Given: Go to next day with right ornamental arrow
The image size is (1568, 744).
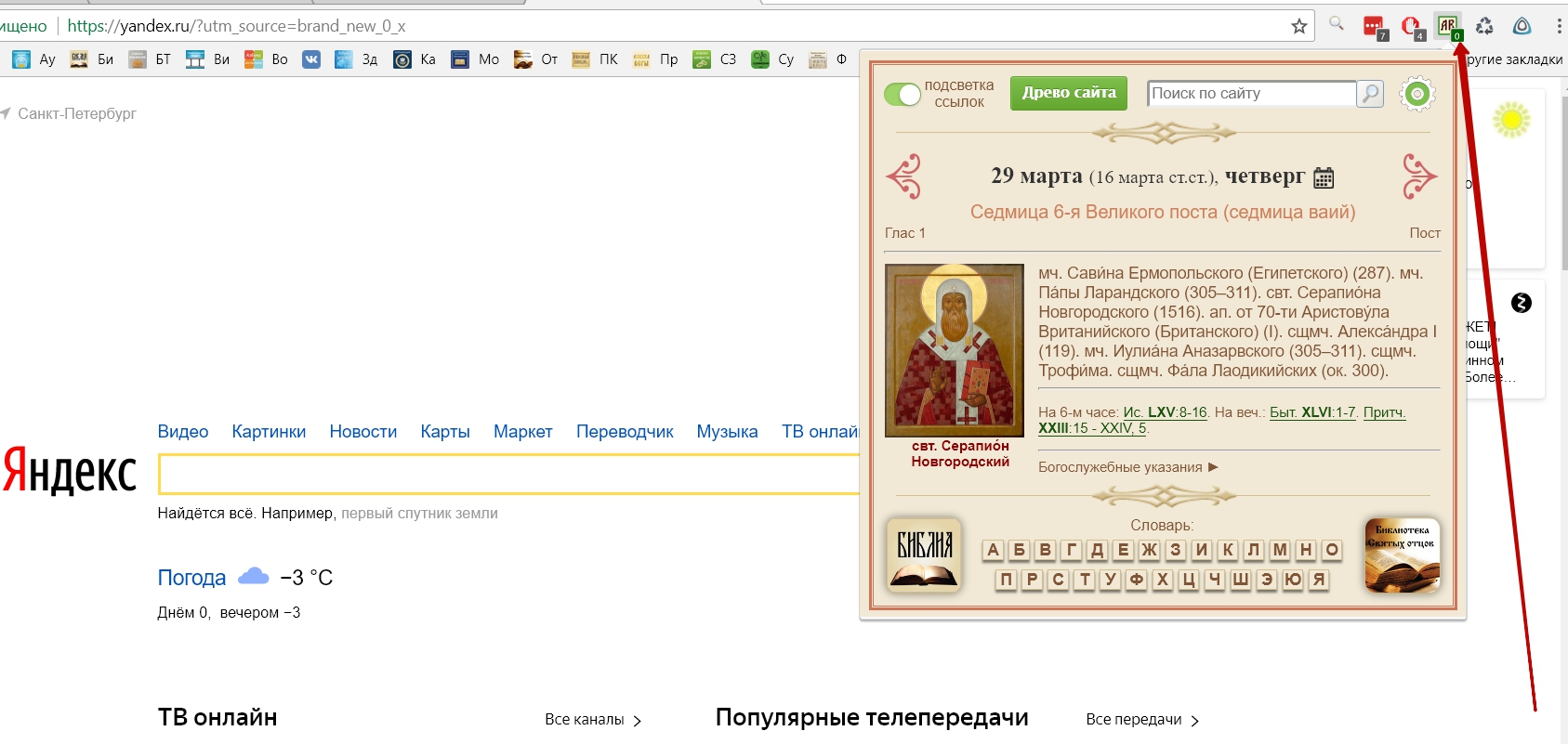Looking at the screenshot, I should point(1418,176).
